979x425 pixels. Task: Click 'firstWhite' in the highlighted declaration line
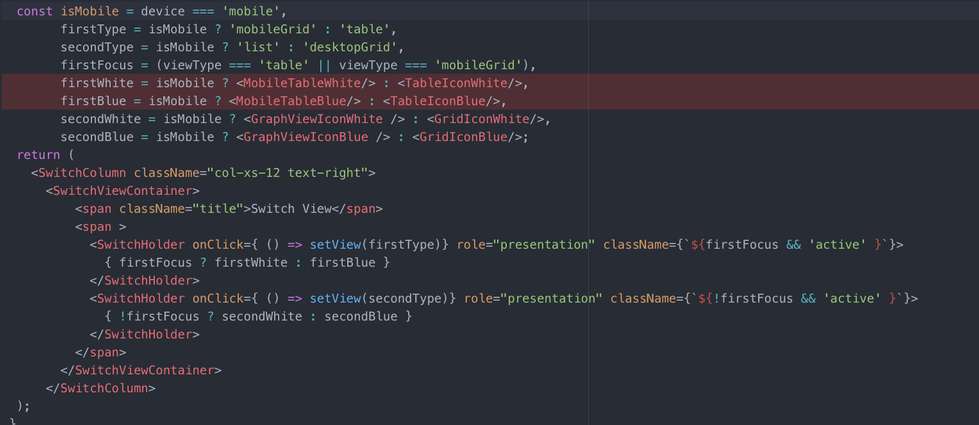[97, 83]
